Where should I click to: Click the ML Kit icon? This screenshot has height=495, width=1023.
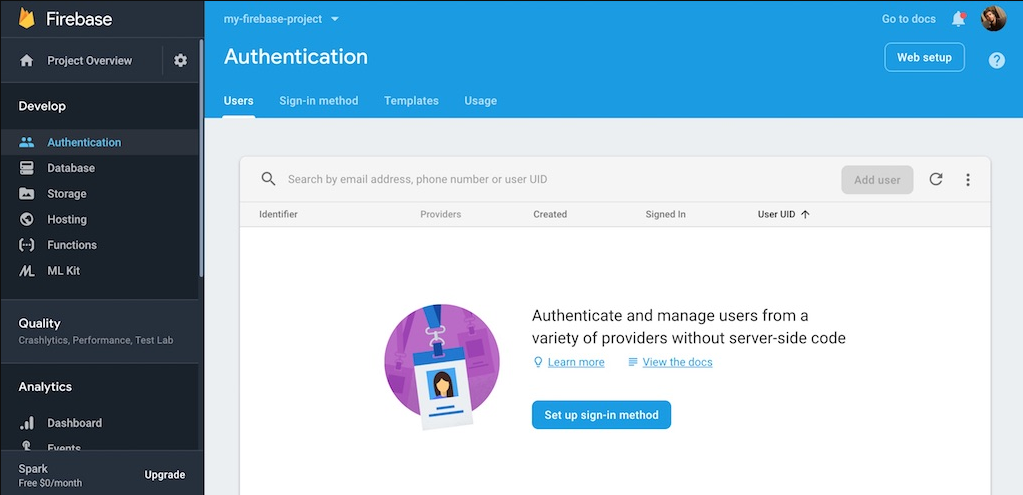pos(27,271)
